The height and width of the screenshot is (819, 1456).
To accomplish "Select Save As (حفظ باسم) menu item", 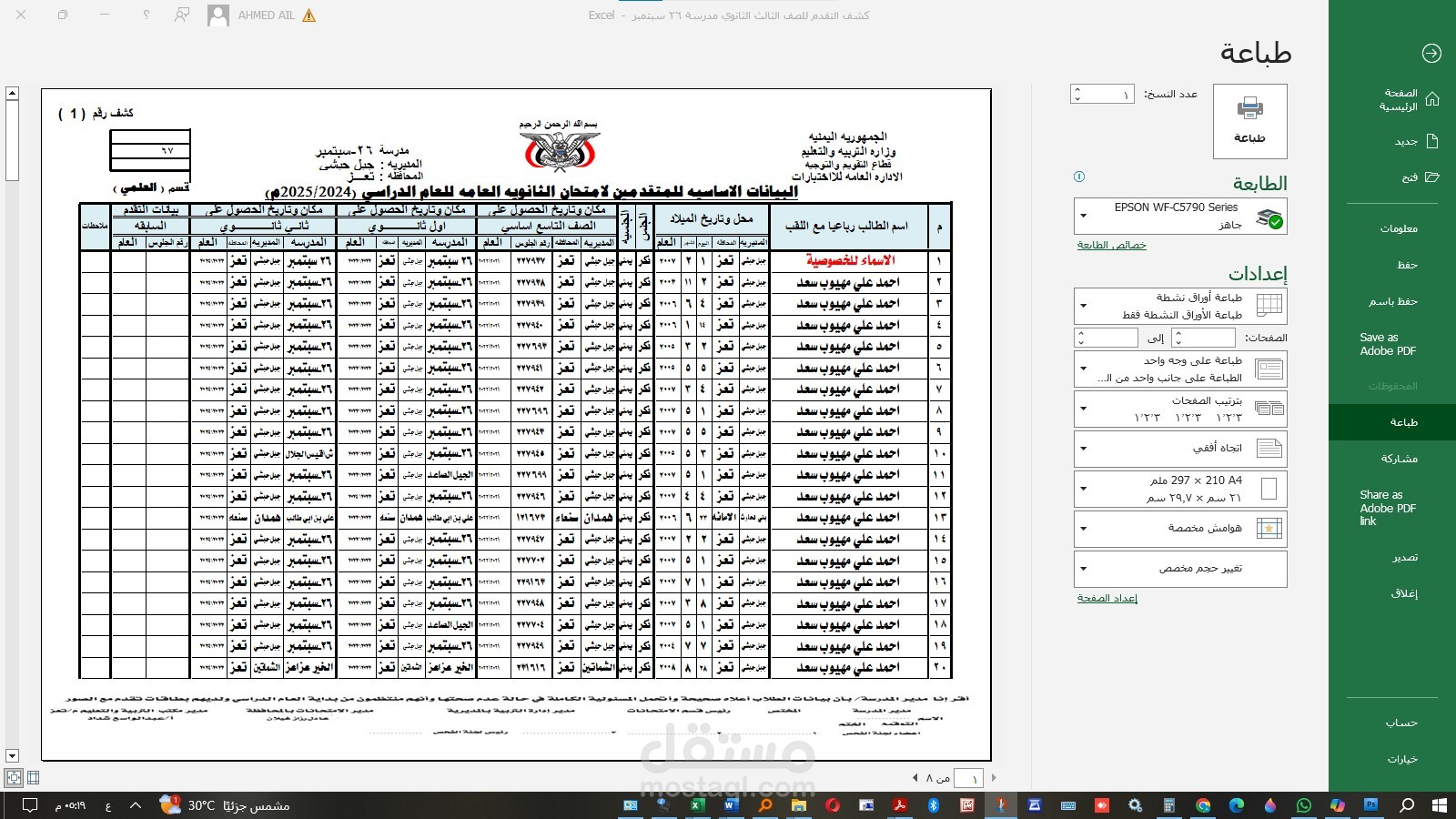I will pos(1392,301).
